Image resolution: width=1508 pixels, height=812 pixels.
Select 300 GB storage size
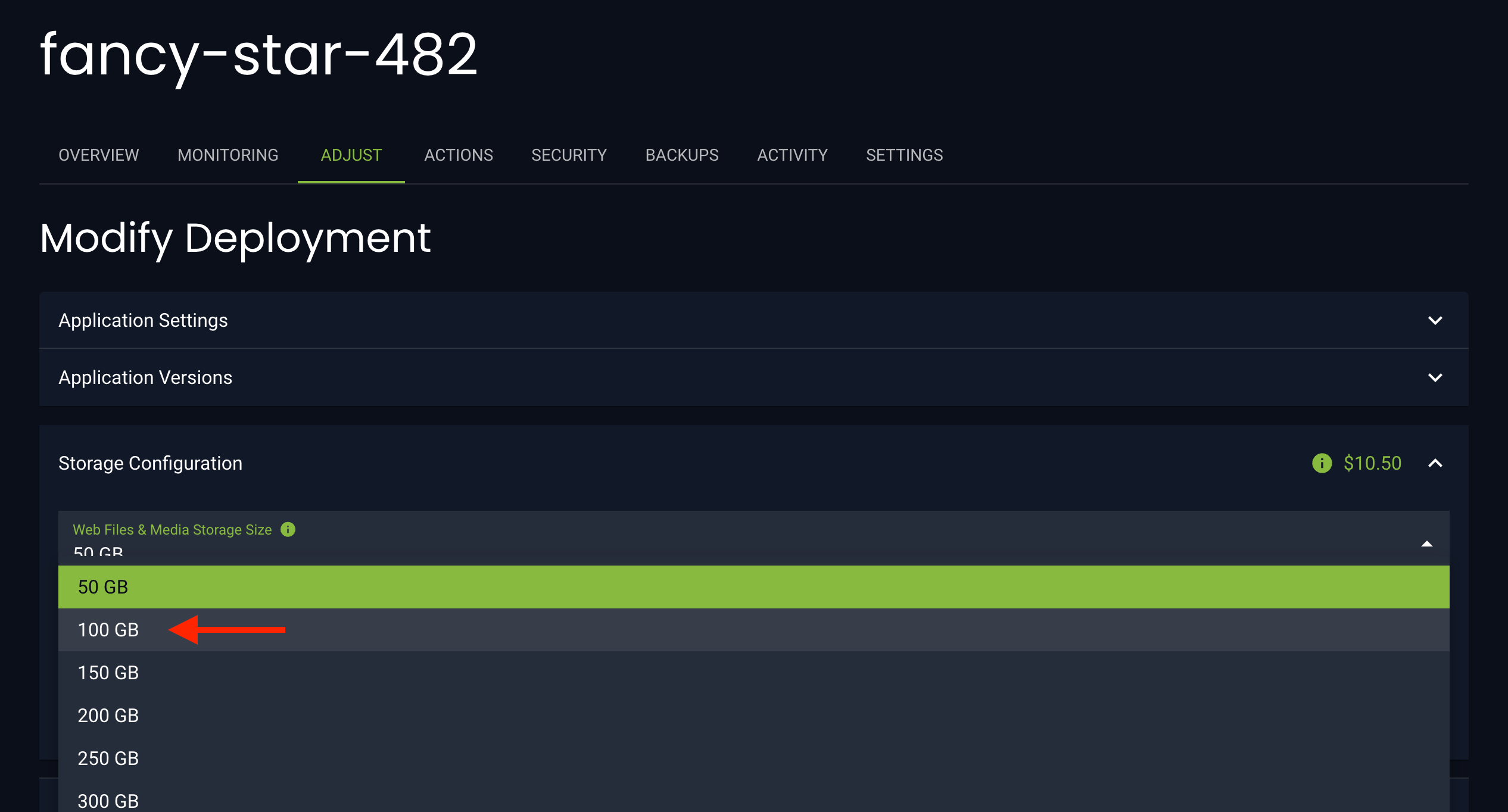(108, 801)
